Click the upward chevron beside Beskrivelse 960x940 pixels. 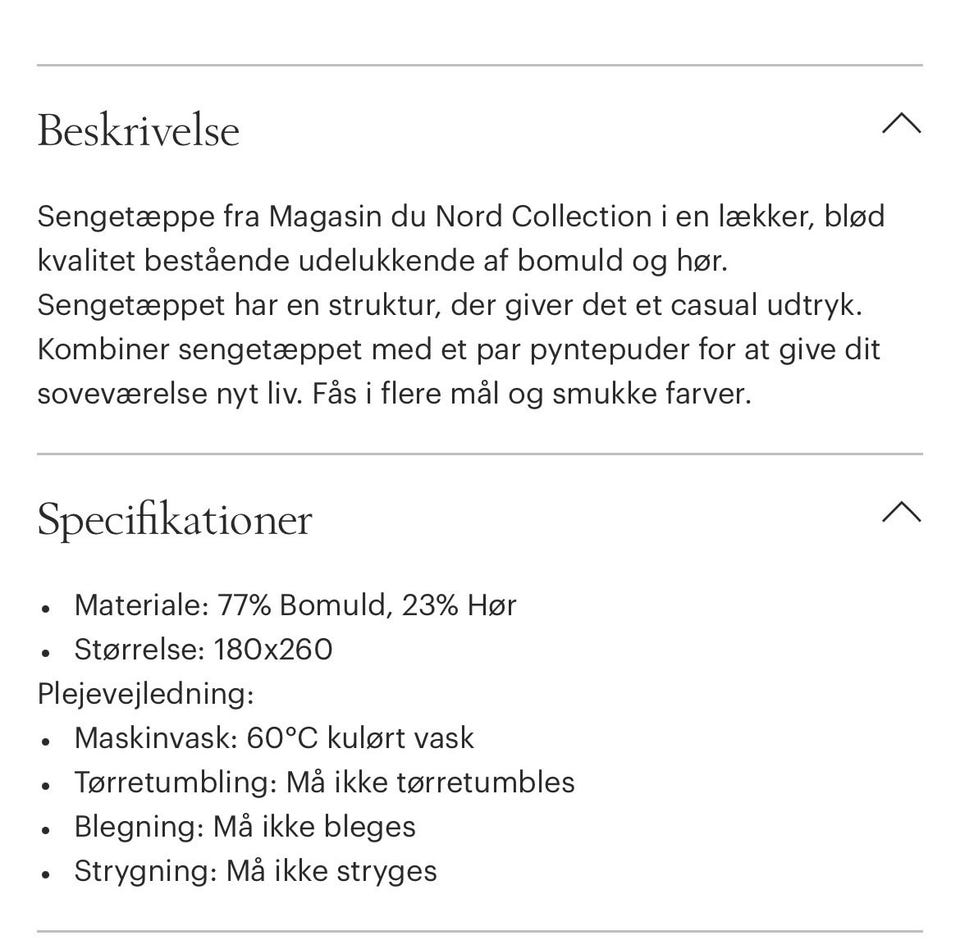(903, 124)
